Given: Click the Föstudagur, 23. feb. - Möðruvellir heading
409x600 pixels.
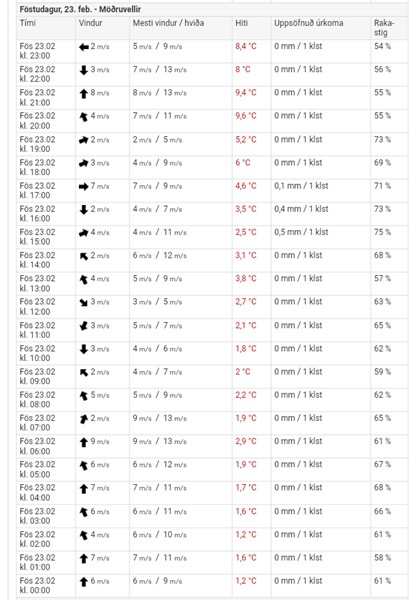Looking at the screenshot, I should point(80,9).
